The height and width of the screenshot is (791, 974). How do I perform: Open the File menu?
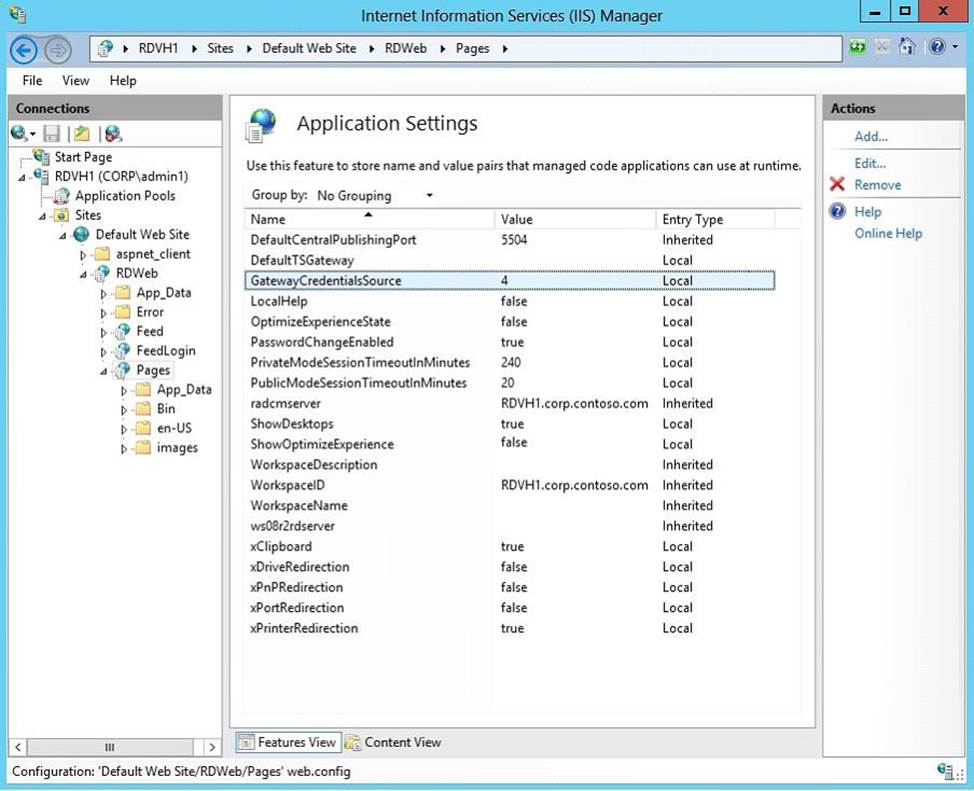click(32, 80)
